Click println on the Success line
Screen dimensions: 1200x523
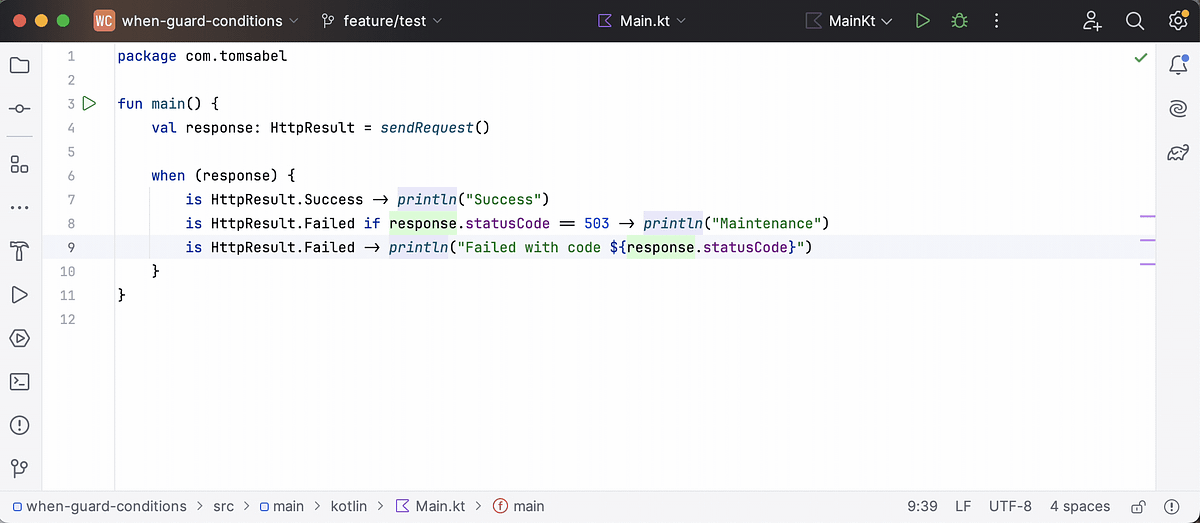pyautogui.click(x=427, y=199)
